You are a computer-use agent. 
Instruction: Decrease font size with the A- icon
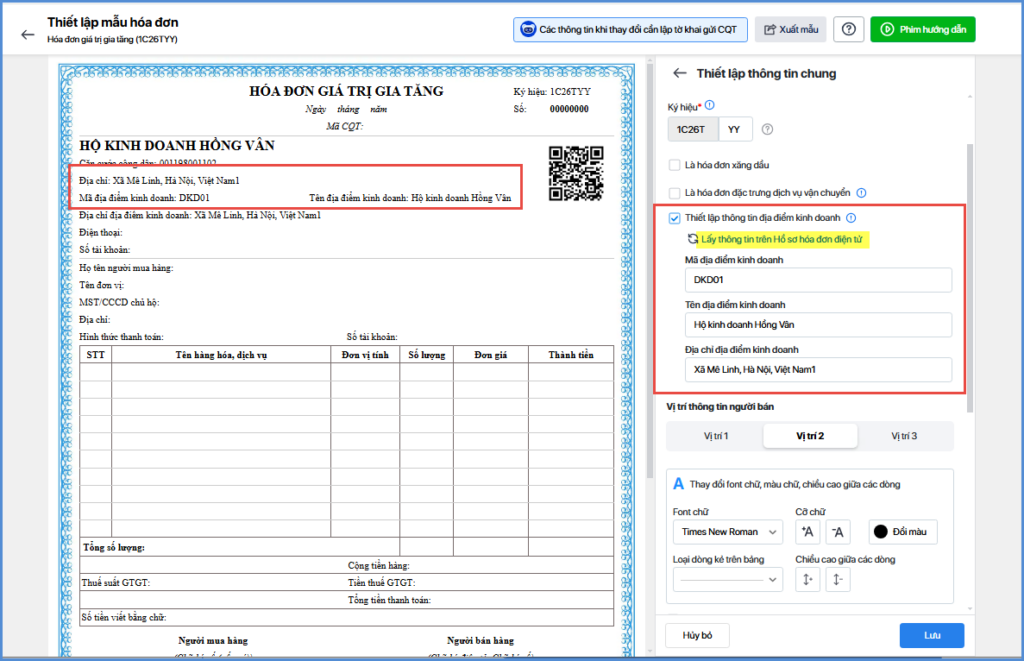[x=838, y=532]
